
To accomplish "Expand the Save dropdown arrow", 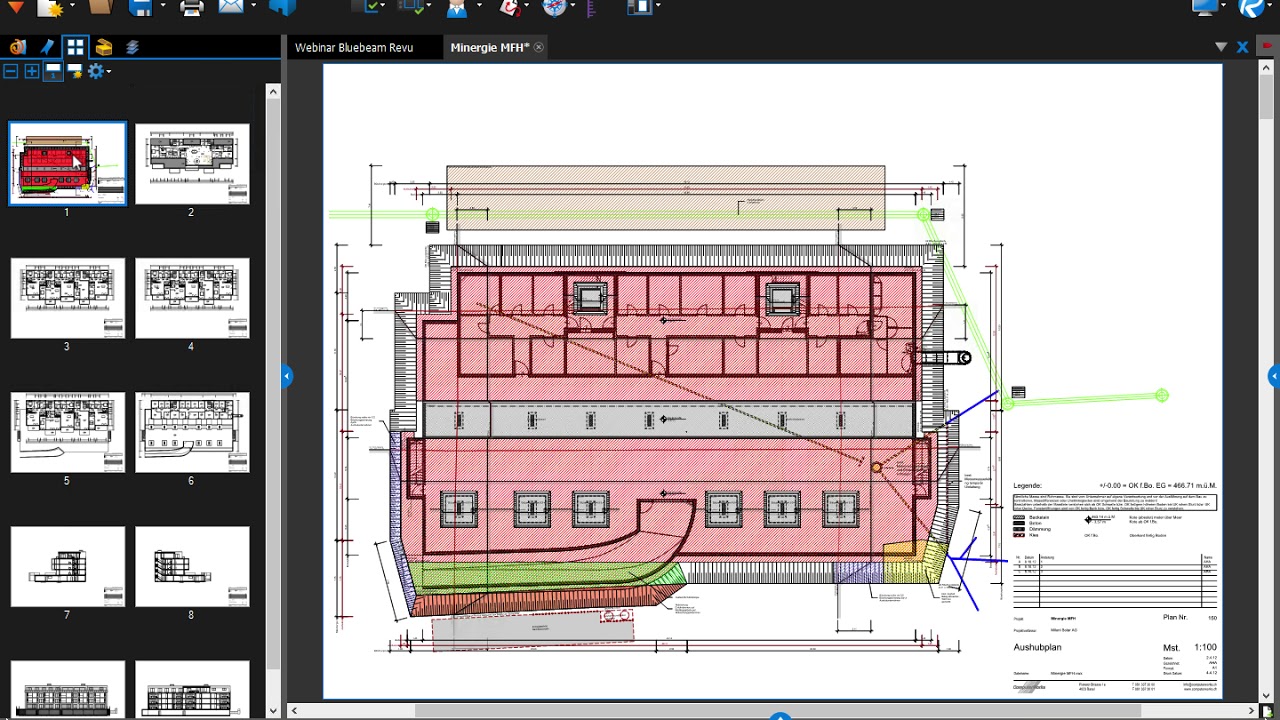I will pyautogui.click(x=163, y=6).
